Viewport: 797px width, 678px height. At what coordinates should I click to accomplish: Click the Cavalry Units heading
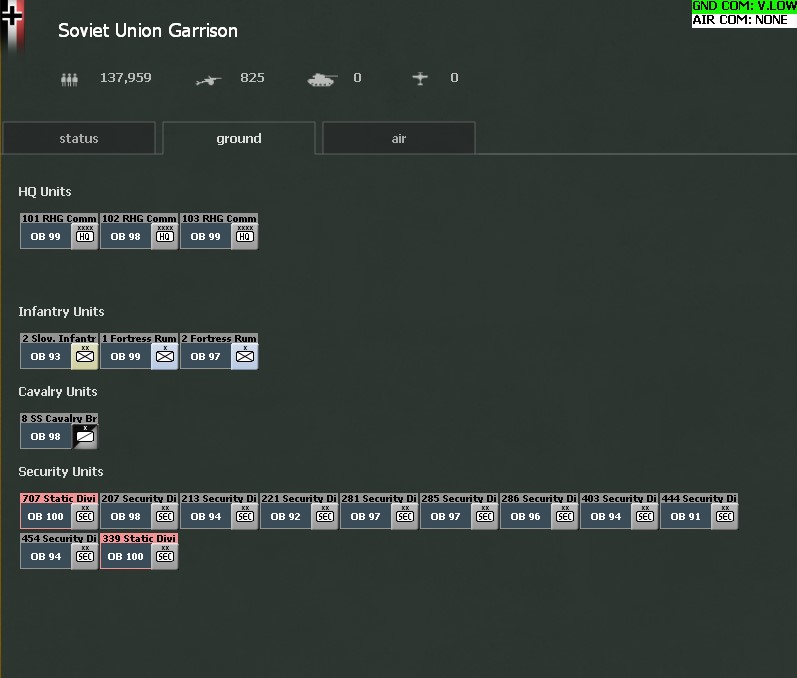pos(58,391)
